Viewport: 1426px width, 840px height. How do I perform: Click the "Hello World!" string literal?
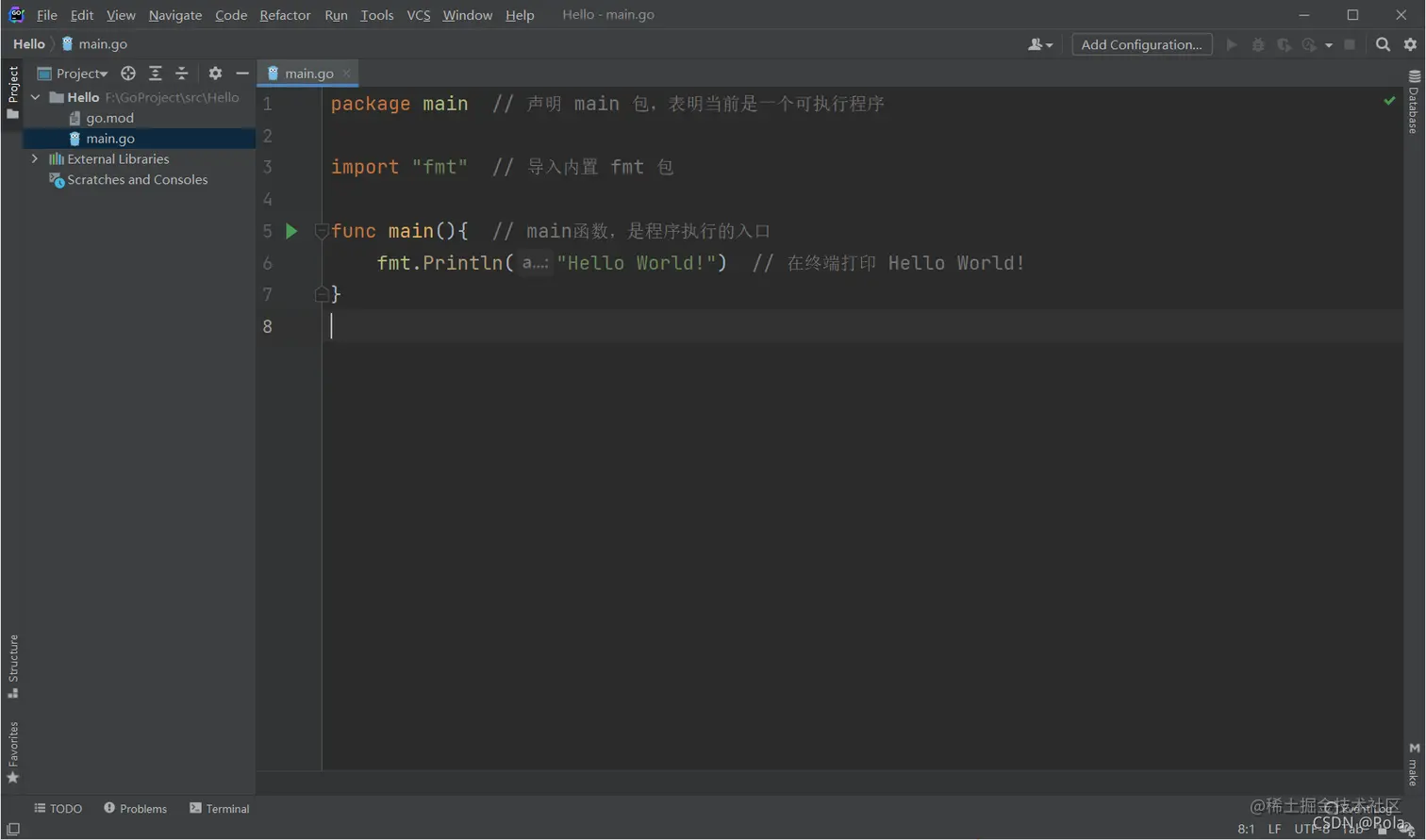(636, 263)
